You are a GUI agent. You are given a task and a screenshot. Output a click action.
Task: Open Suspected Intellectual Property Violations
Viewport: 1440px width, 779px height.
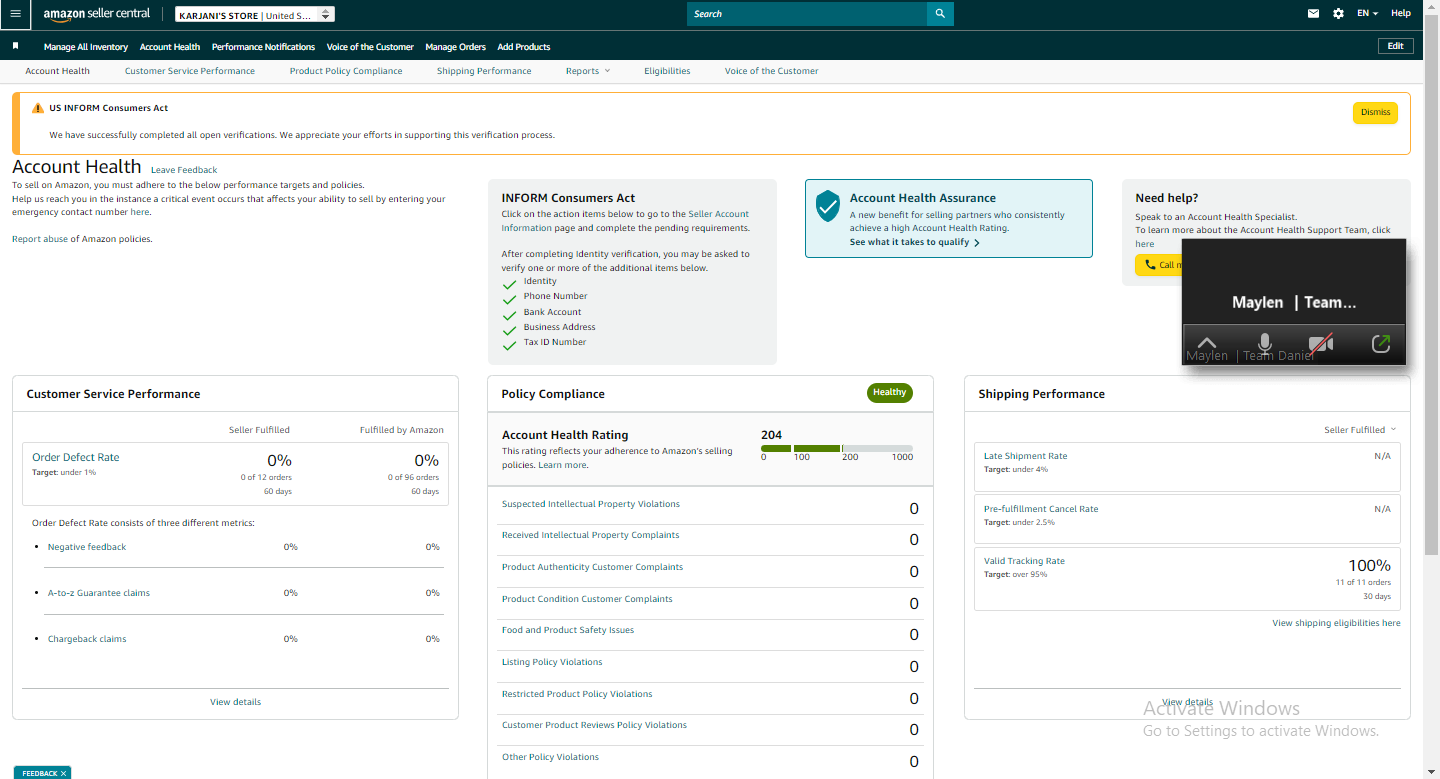591,504
